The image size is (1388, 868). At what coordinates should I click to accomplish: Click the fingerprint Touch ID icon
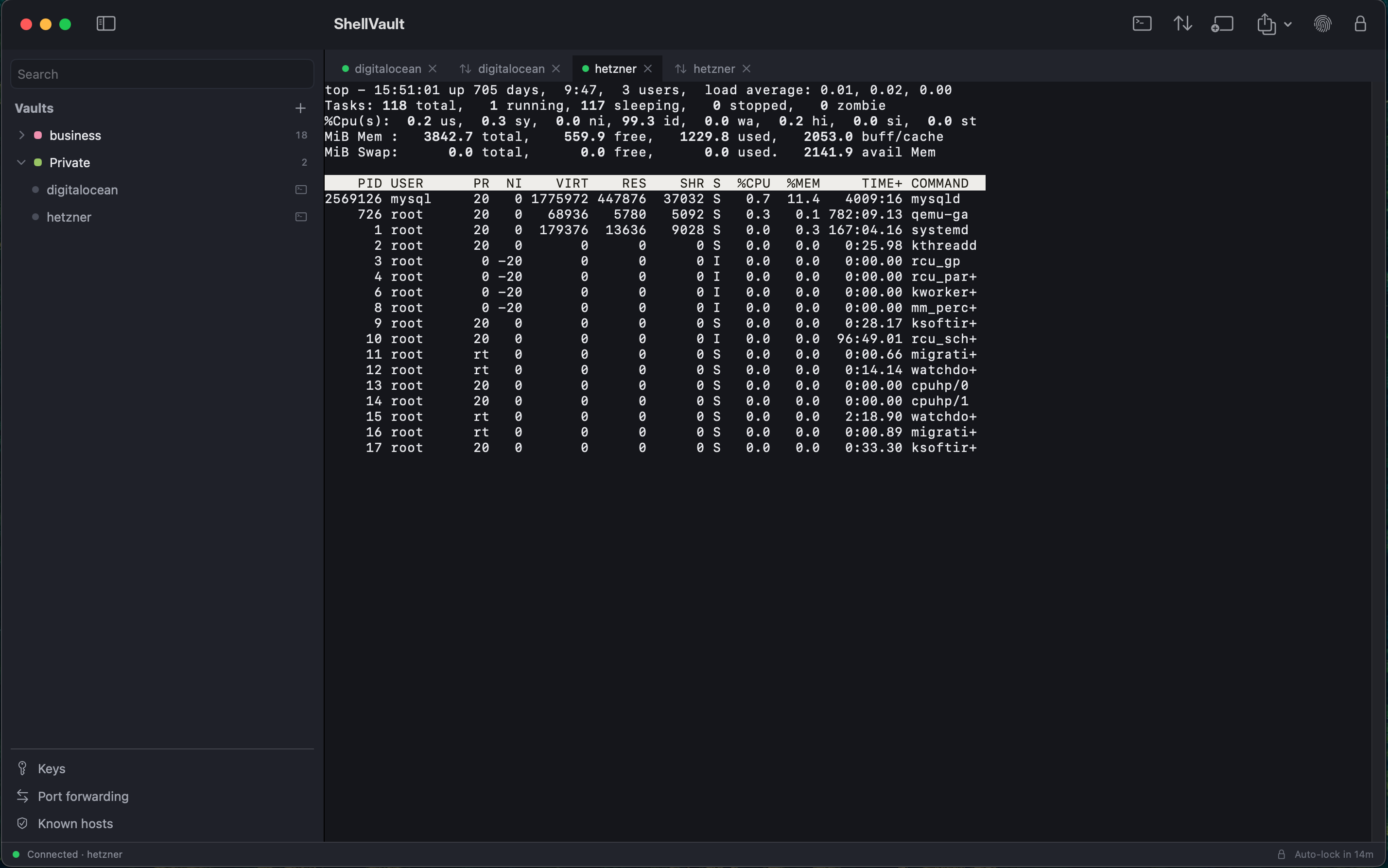(x=1322, y=23)
